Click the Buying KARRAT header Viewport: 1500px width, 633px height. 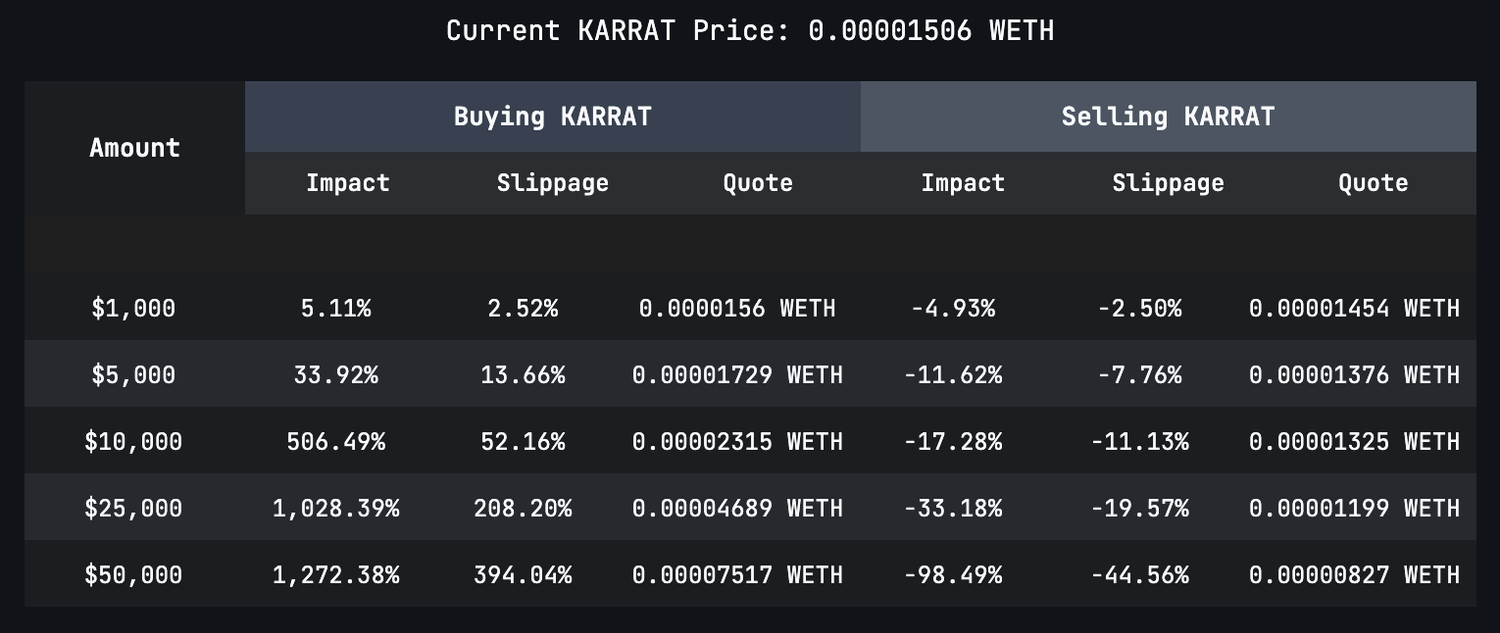pyautogui.click(x=552, y=117)
